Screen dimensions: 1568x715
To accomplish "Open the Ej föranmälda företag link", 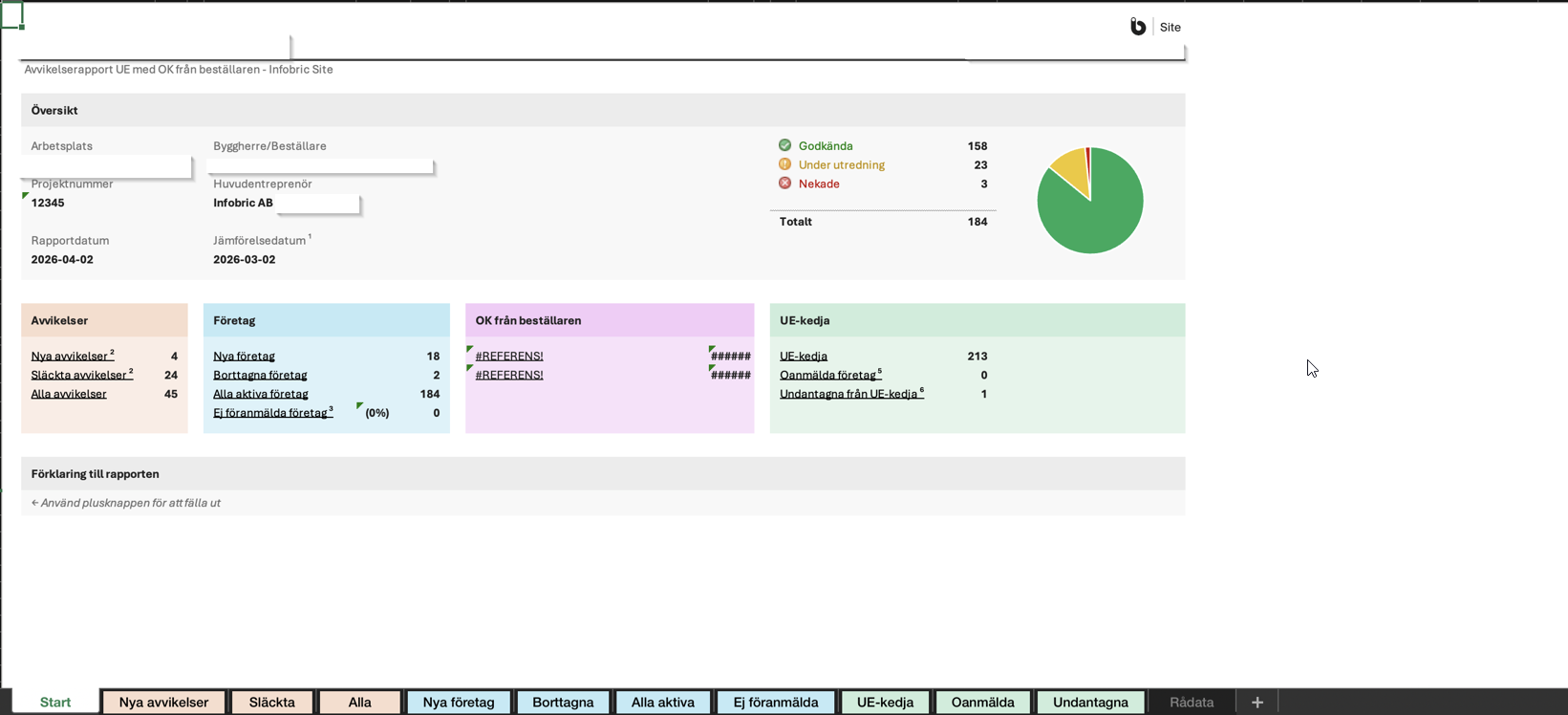I will tap(269, 413).
